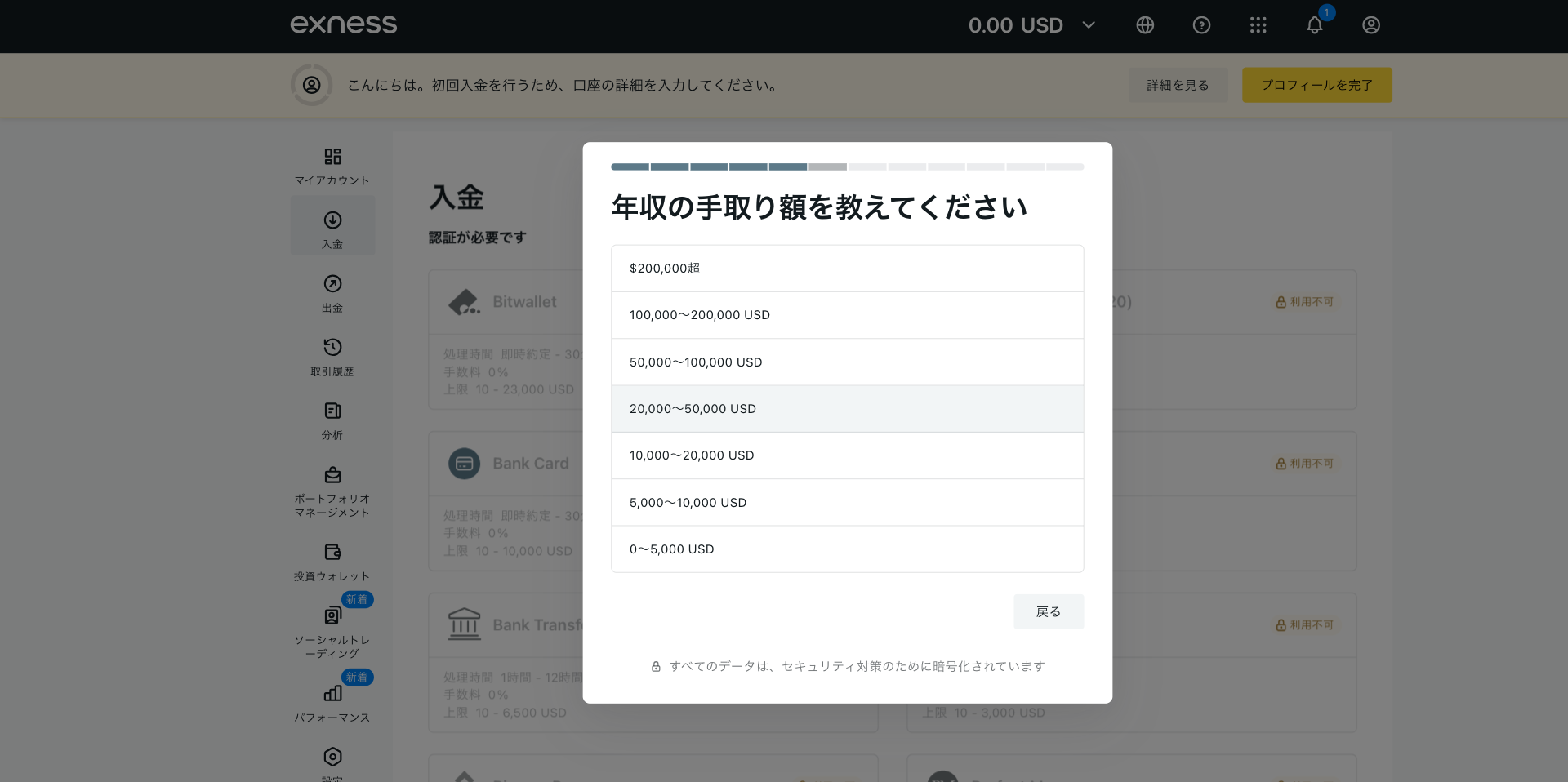Expand the 0.00 USD balance dropdown
Image resolution: width=1568 pixels, height=782 pixels.
click(1031, 25)
